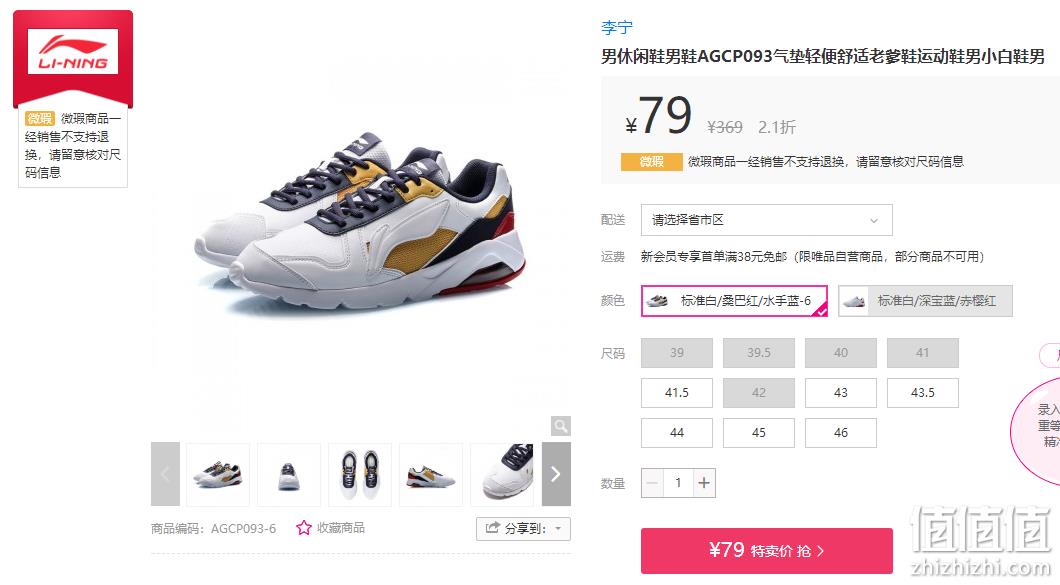Click the share icon next to 分享到
1060x585 pixels.
click(x=492, y=528)
